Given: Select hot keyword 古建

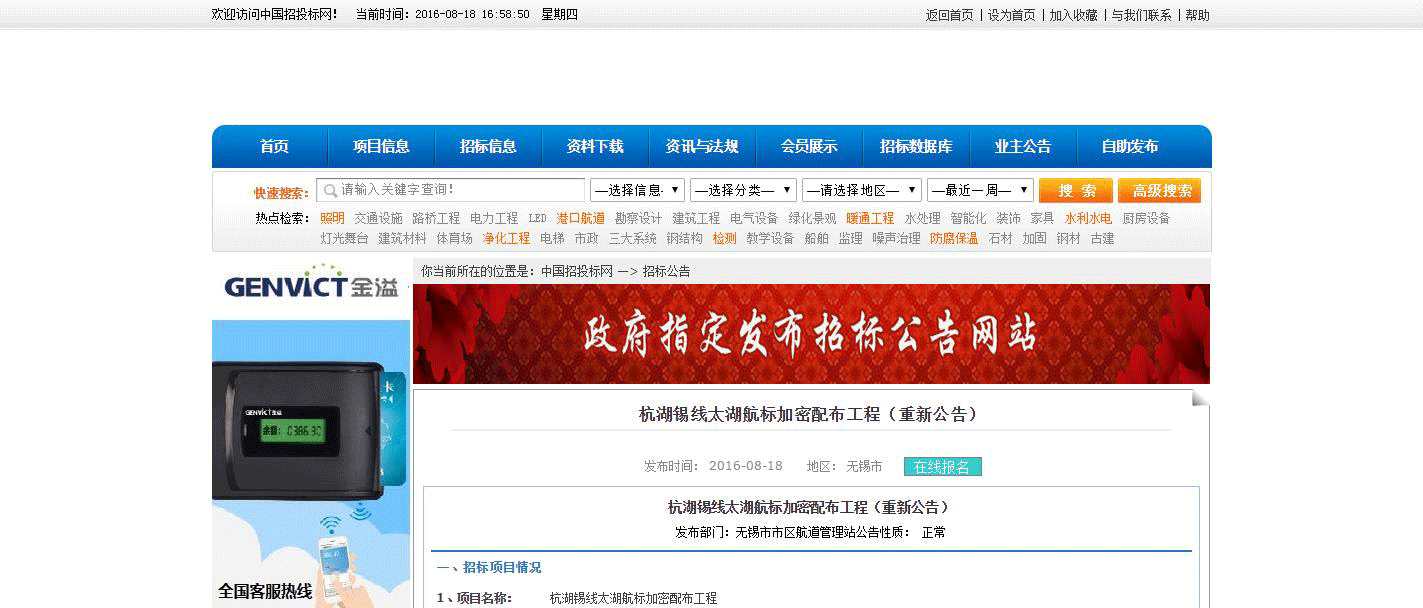Looking at the screenshot, I should coord(1102,238).
